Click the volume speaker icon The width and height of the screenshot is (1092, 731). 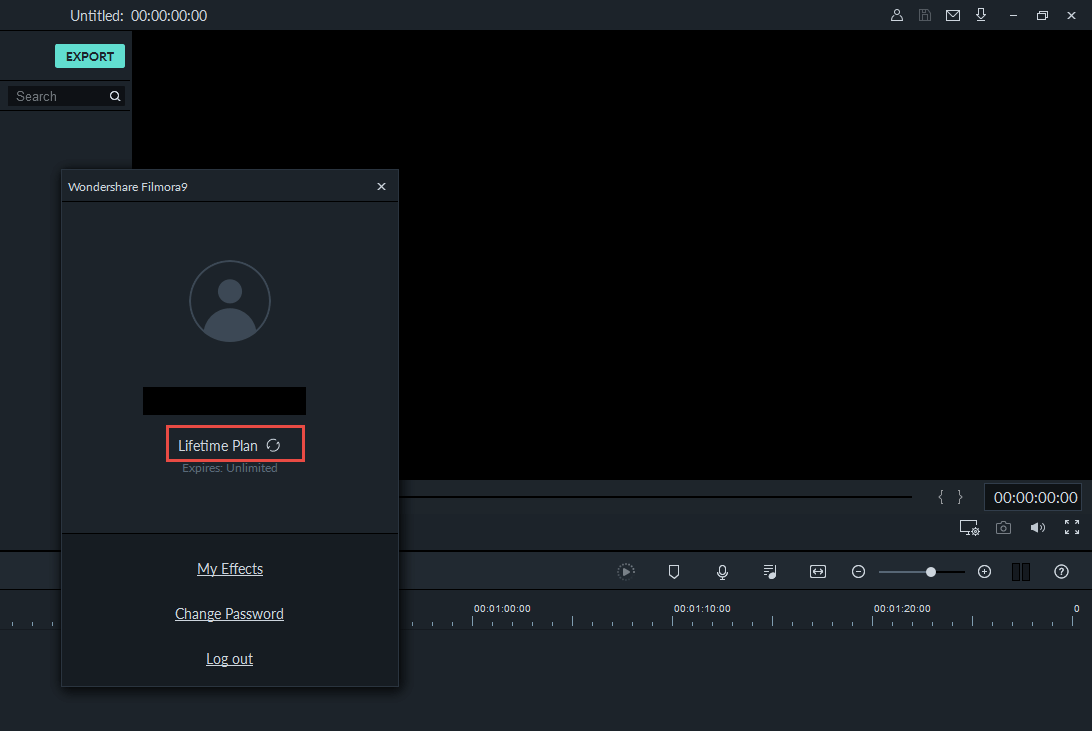1038,528
